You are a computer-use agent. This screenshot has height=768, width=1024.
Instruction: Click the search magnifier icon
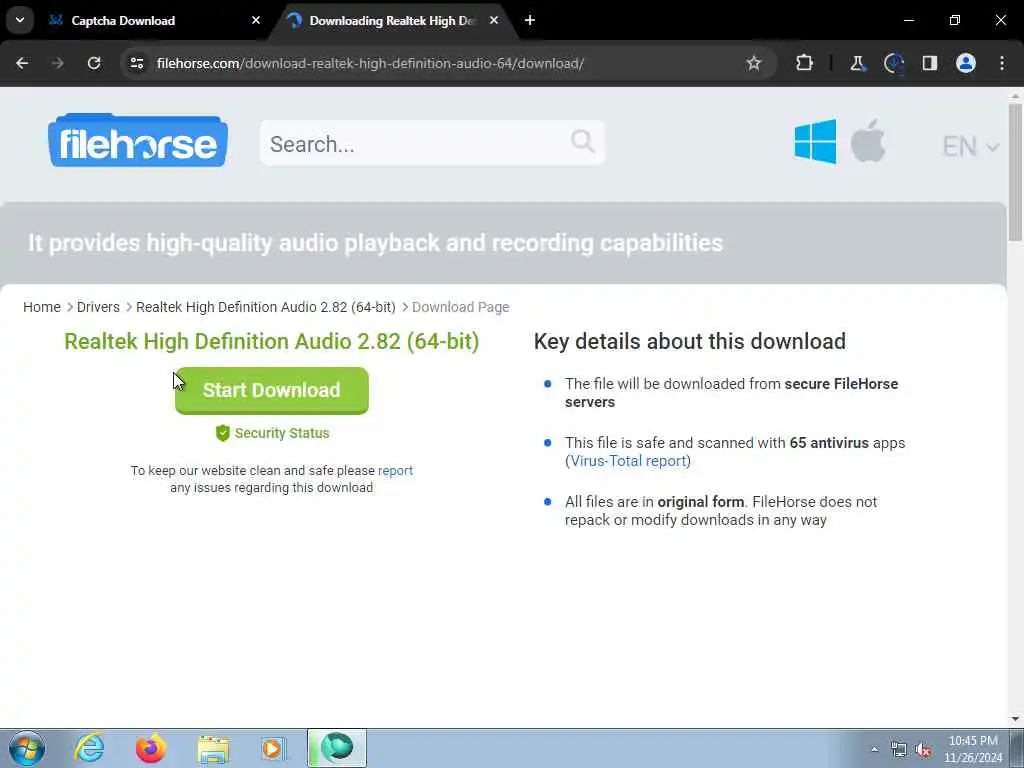click(x=583, y=141)
